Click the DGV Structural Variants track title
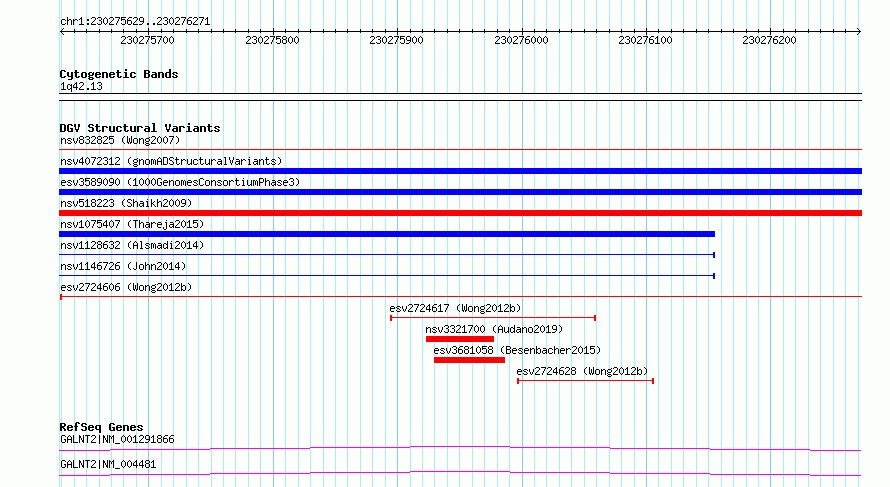890x487 pixels. click(x=140, y=128)
